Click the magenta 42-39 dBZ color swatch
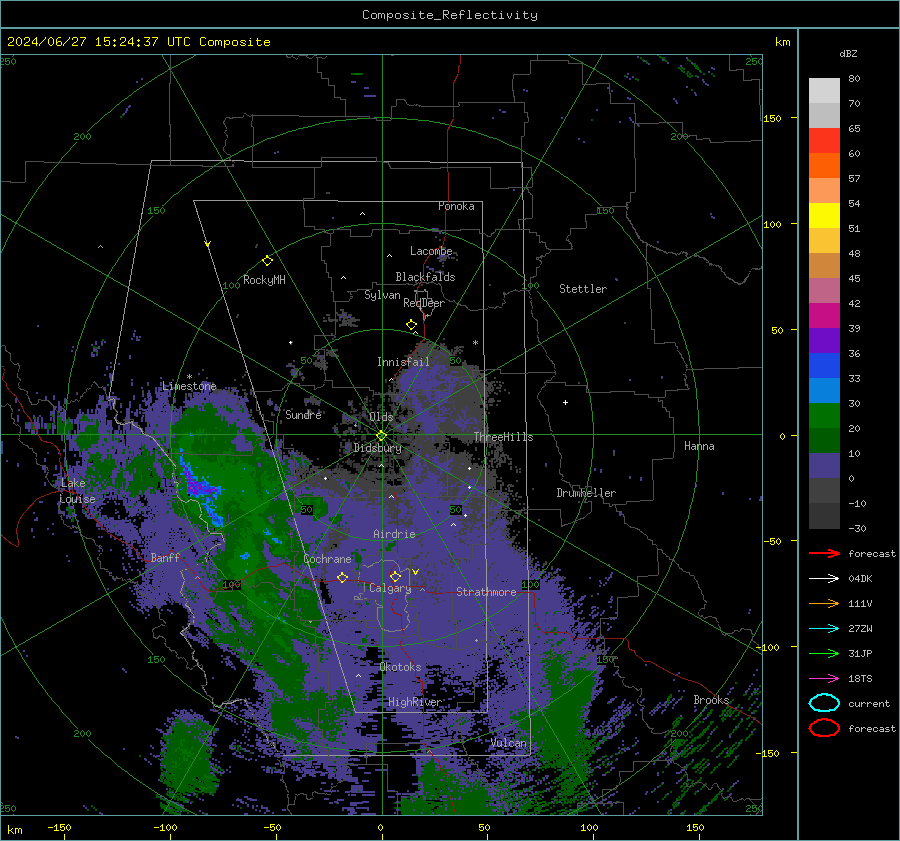The image size is (900, 841). pos(824,315)
